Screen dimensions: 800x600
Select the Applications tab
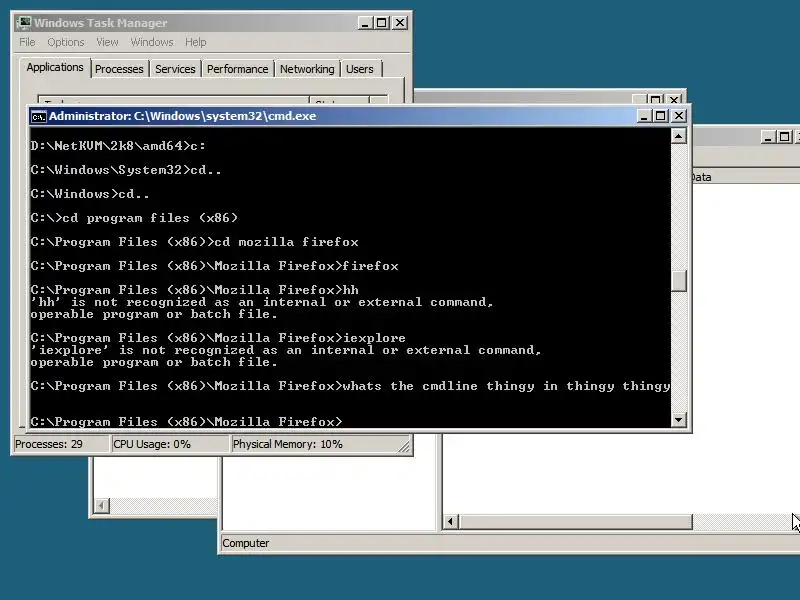(55, 67)
